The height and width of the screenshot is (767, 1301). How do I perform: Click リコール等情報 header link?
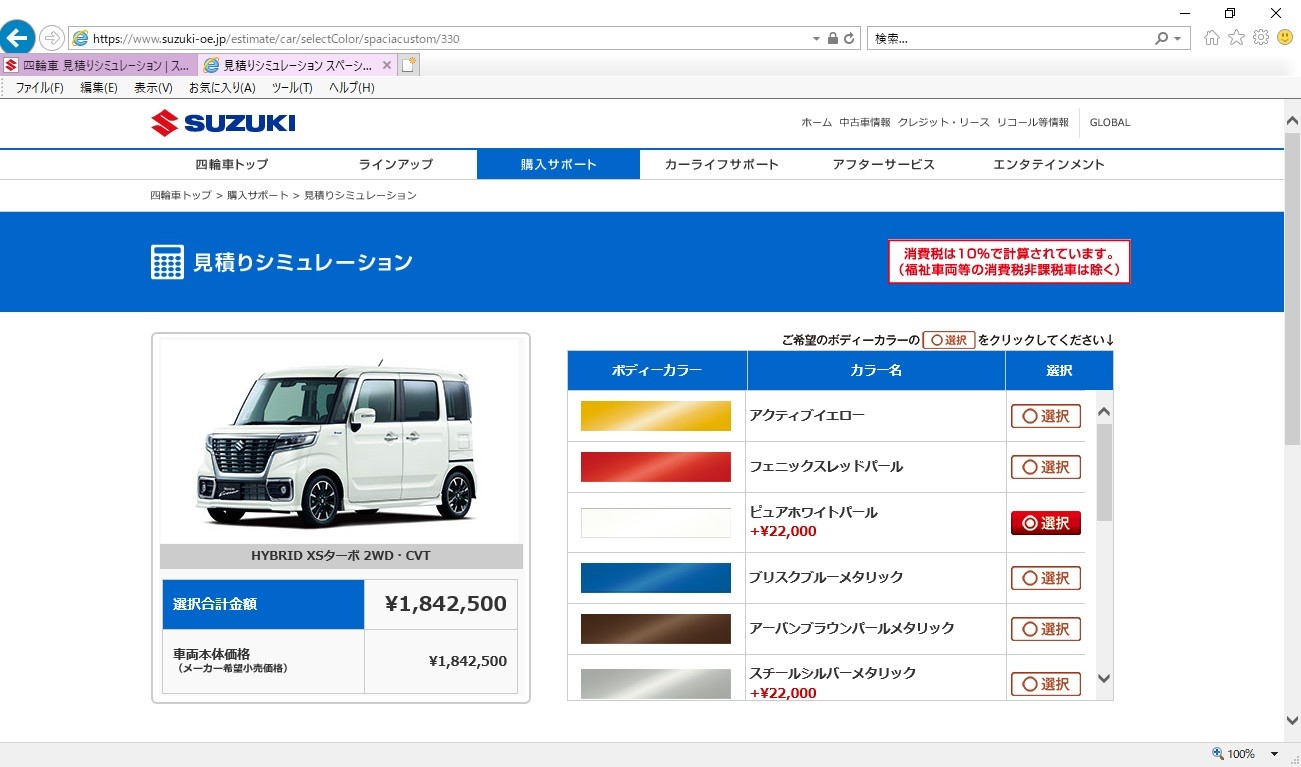click(x=1032, y=122)
